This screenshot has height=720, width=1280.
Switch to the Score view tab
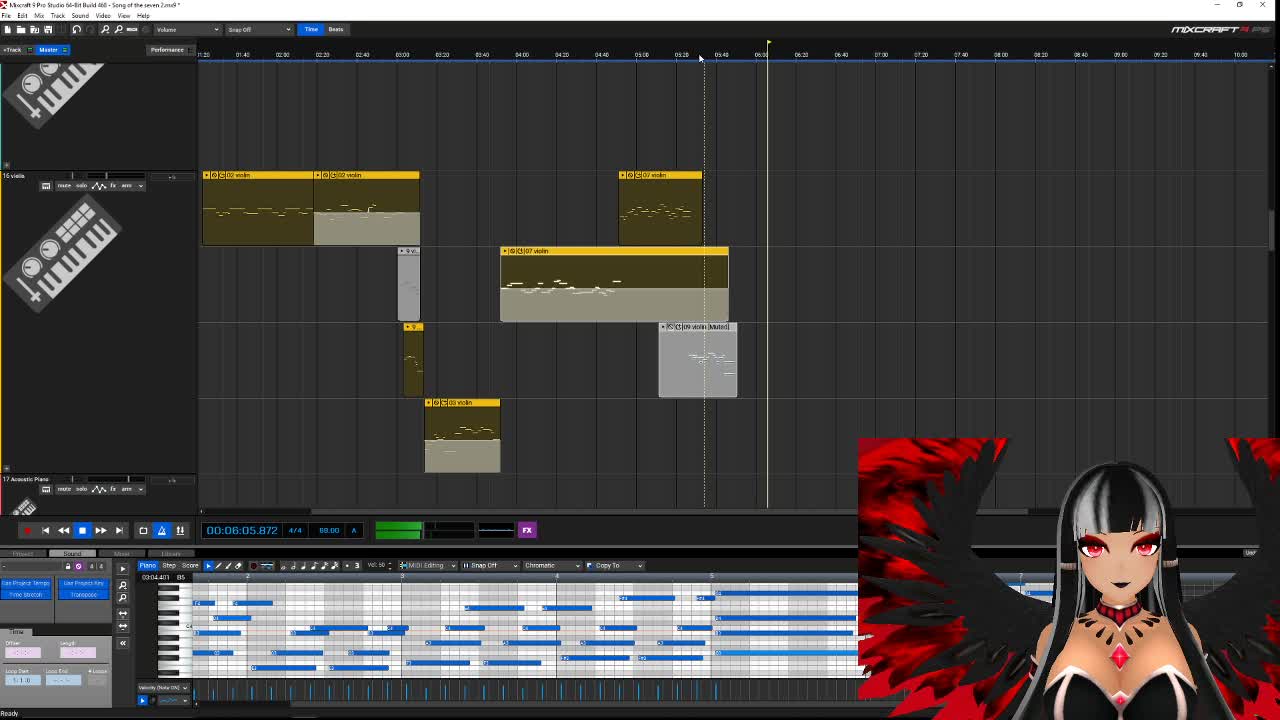click(190, 566)
